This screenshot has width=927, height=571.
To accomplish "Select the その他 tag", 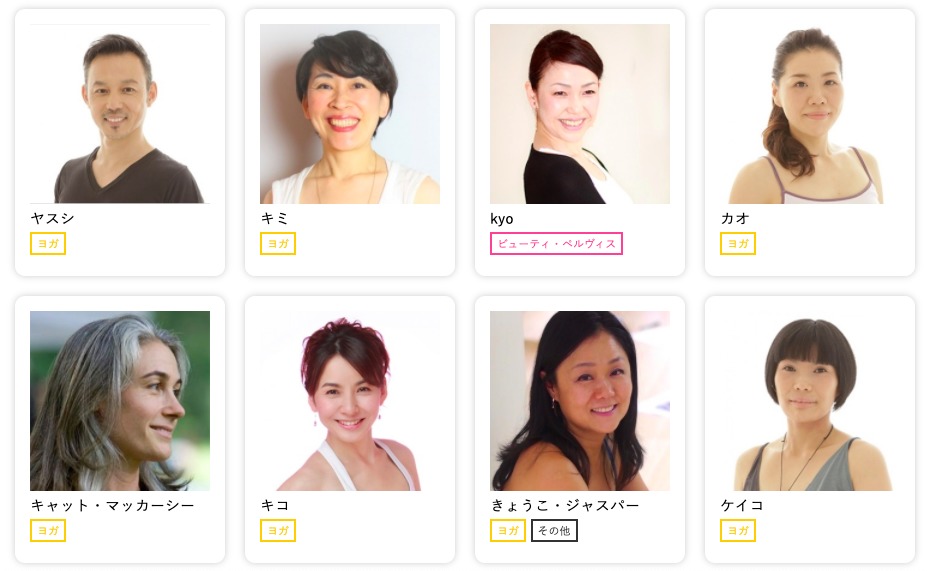I will pos(554,530).
